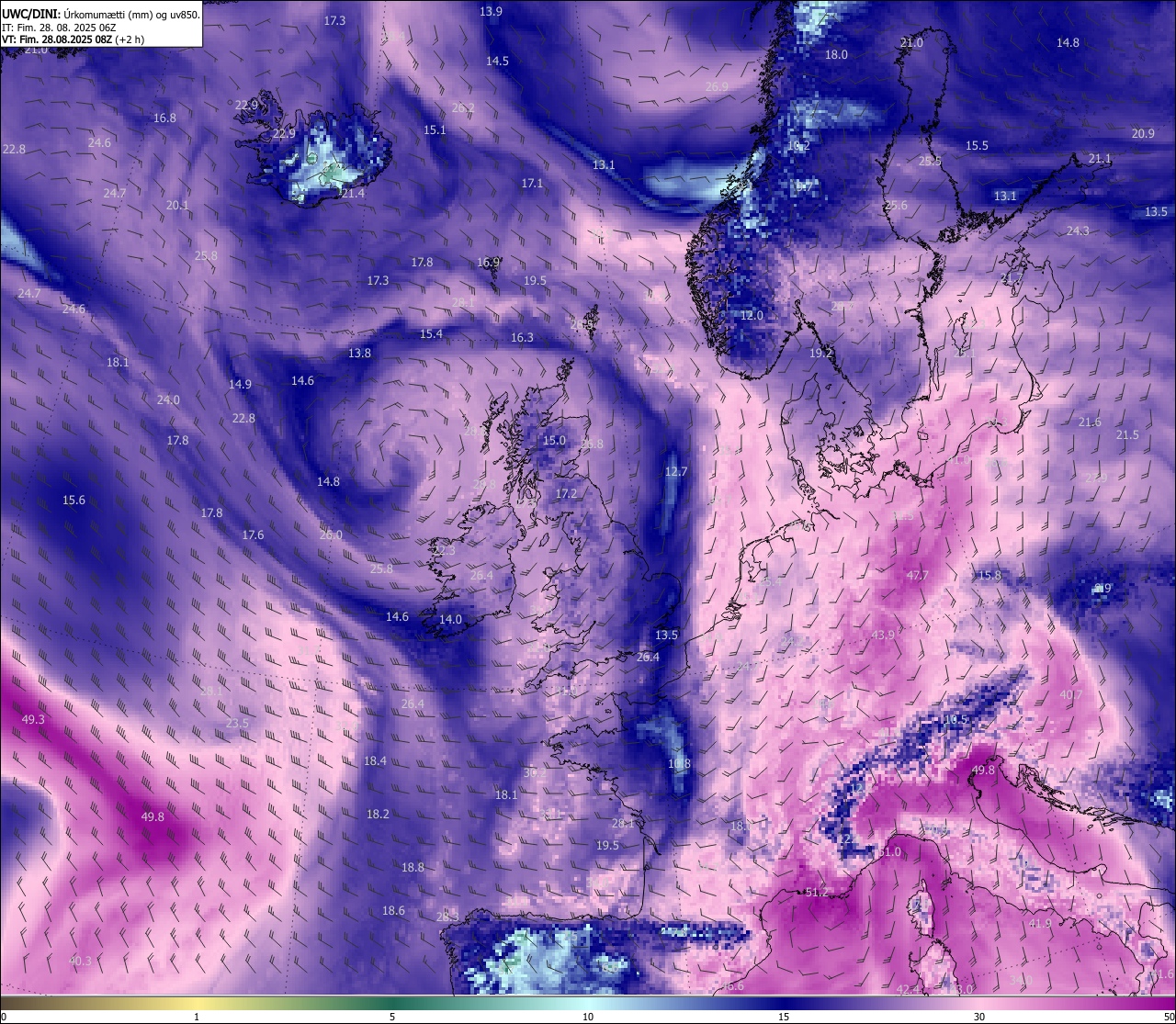The width and height of the screenshot is (1176, 1024).
Task: Click the 16.3 value label
Action: (x=522, y=337)
